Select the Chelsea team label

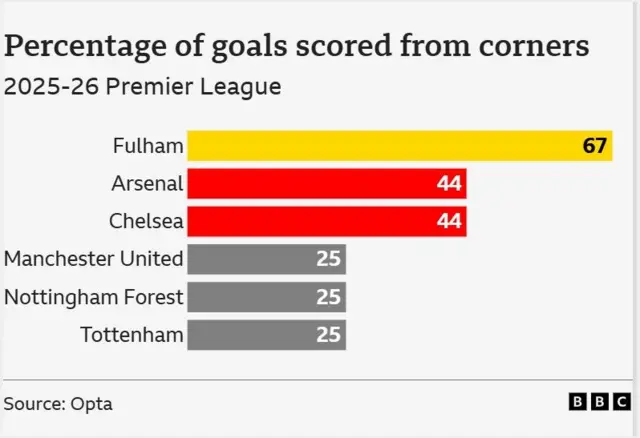point(147,221)
